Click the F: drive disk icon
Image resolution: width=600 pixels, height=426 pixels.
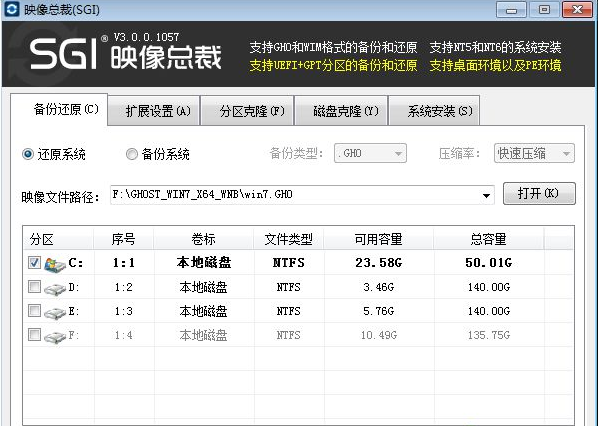[x=54, y=335]
